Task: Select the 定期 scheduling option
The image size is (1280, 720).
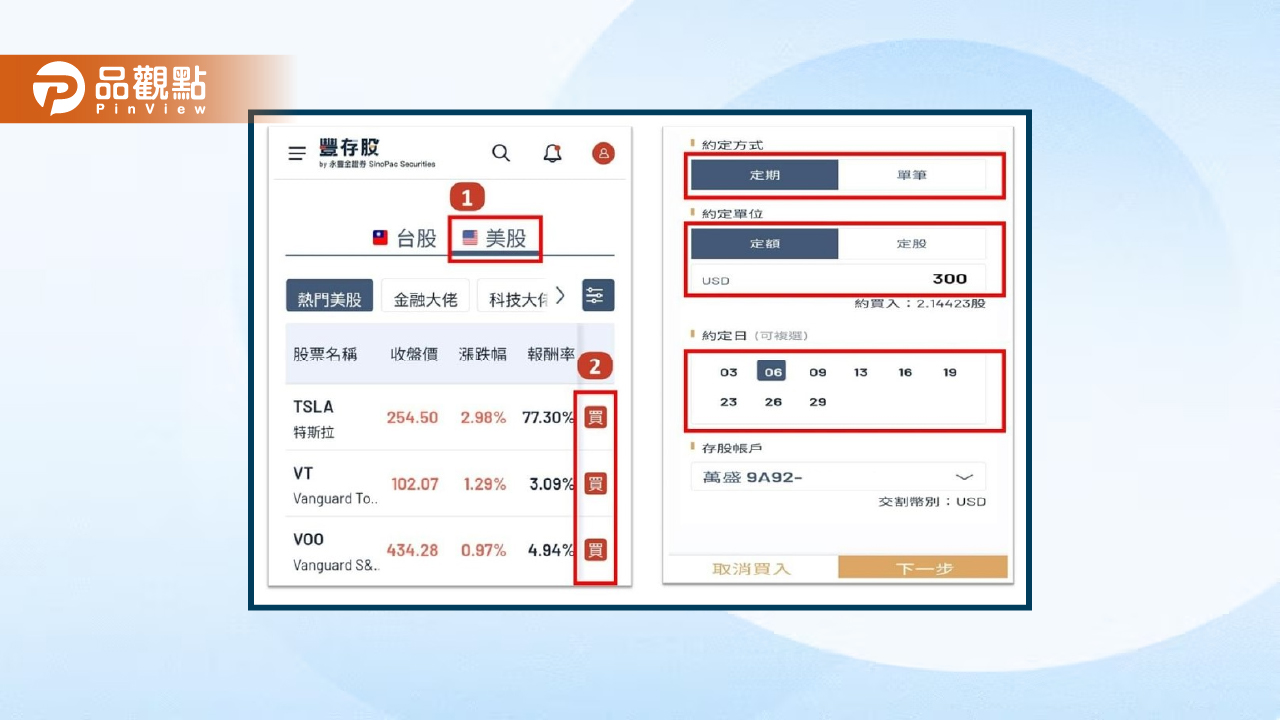Action: (765, 175)
